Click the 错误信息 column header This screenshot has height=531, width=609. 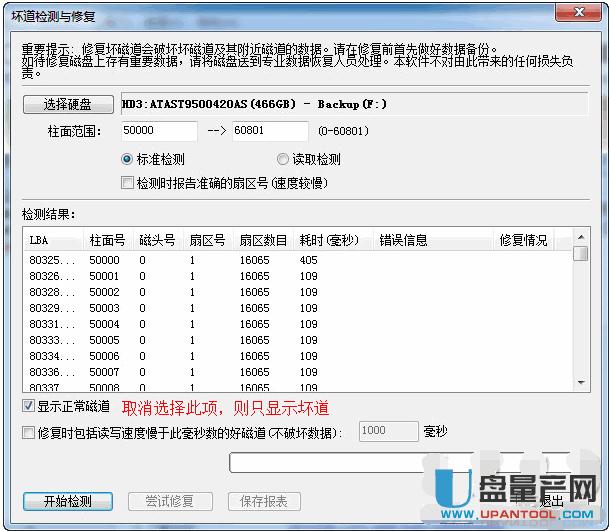tap(403, 240)
